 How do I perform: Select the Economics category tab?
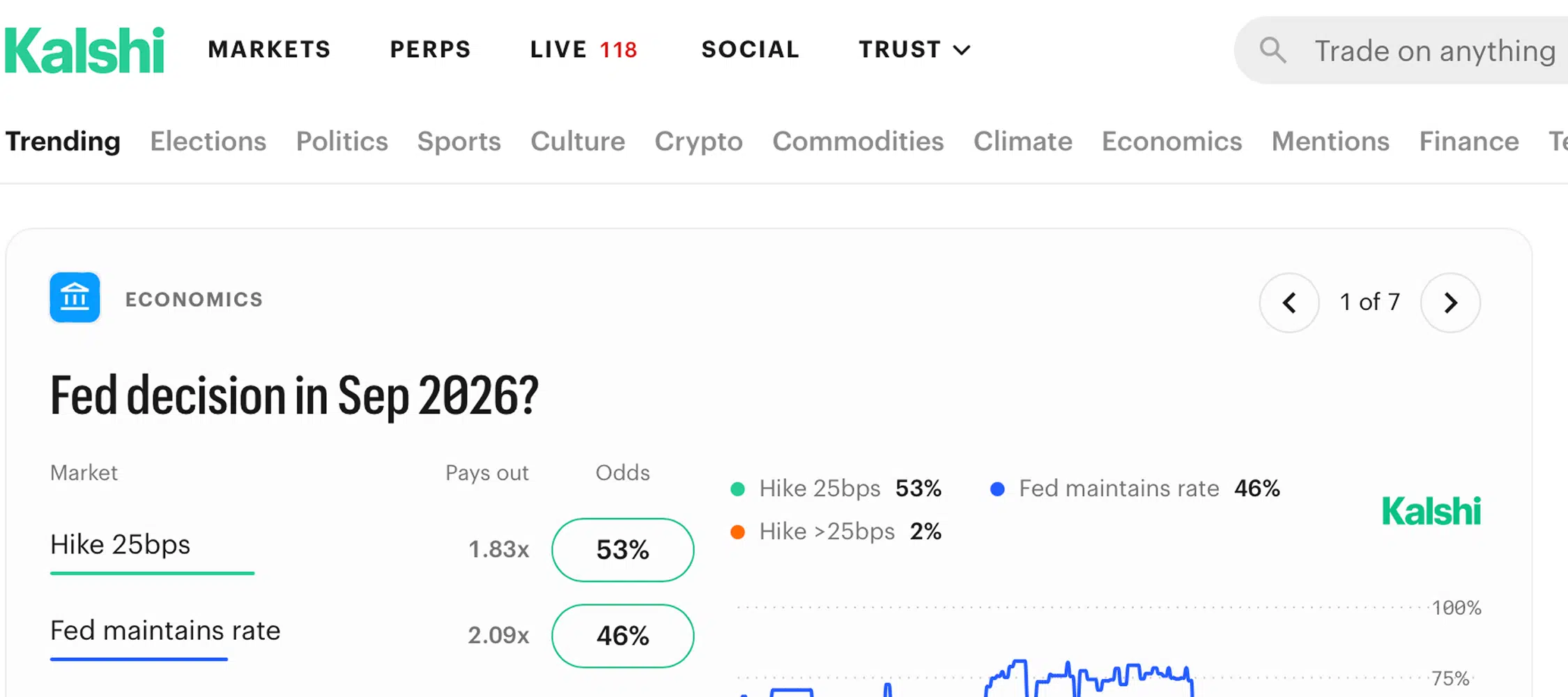click(x=1172, y=141)
